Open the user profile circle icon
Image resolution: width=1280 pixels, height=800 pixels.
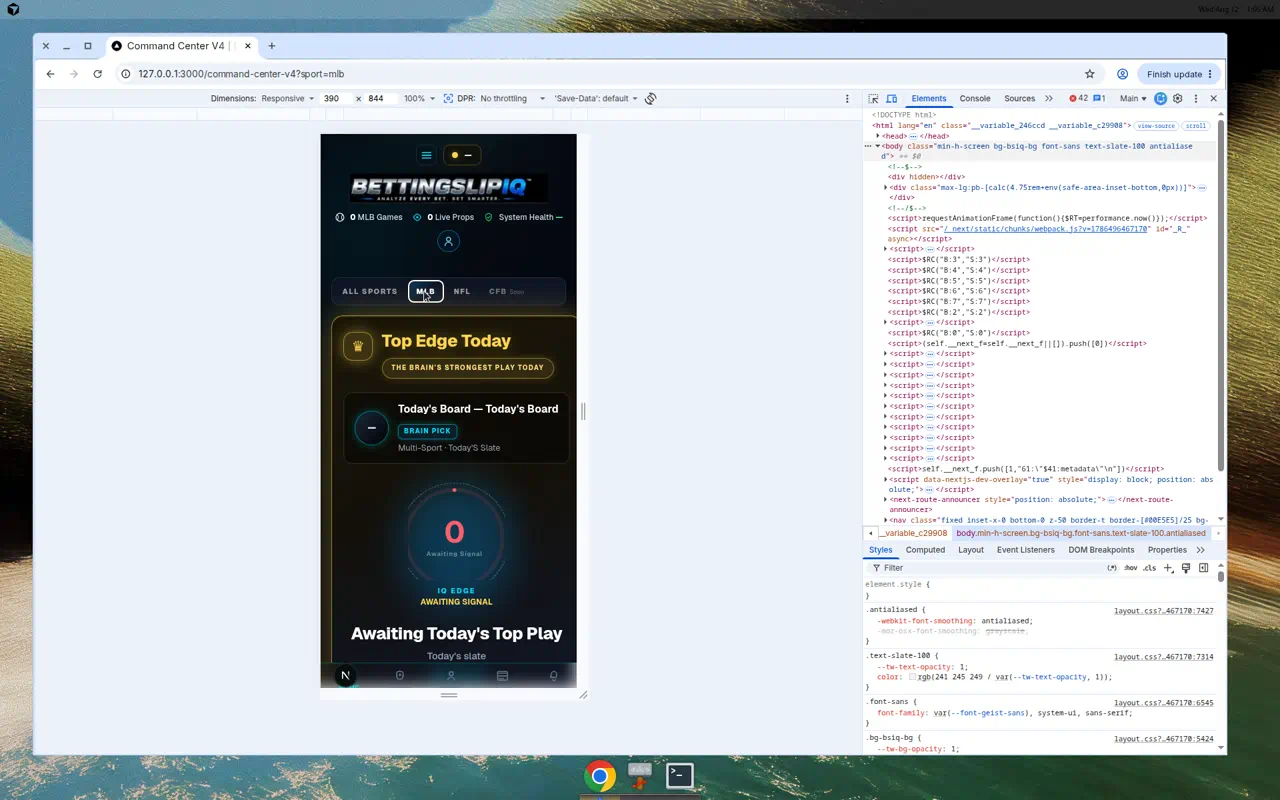448,241
